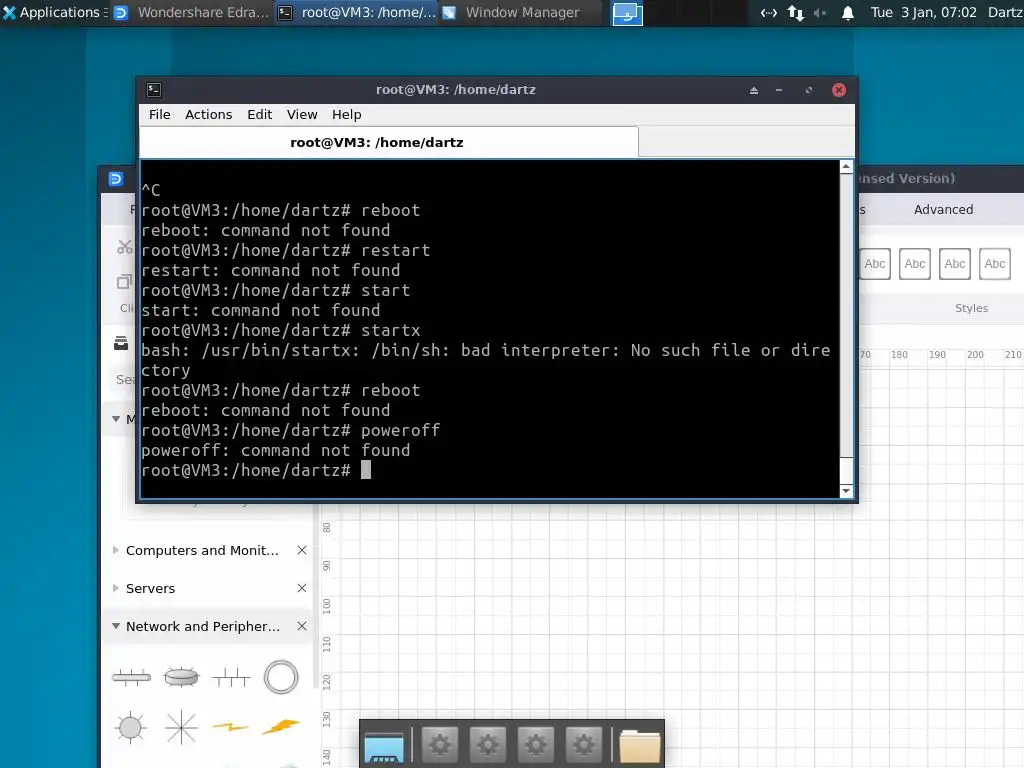Open the terminal Edit menu
Screen dimensions: 1024x768
click(x=259, y=114)
